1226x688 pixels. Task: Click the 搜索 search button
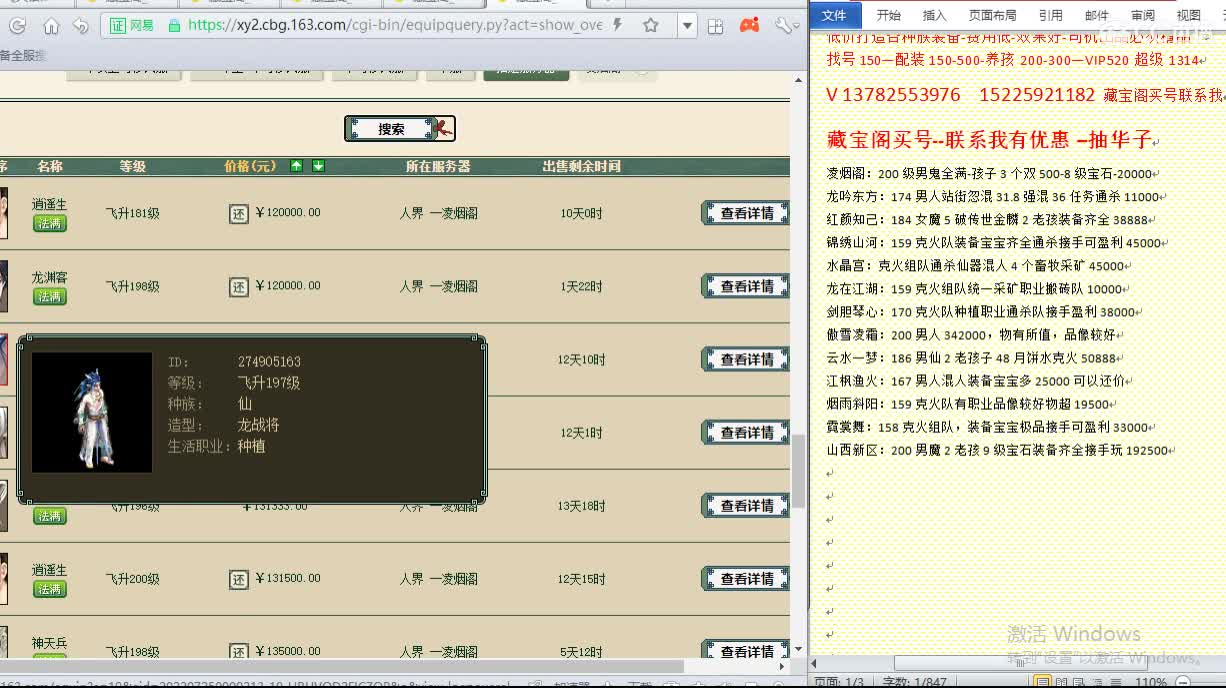click(400, 128)
